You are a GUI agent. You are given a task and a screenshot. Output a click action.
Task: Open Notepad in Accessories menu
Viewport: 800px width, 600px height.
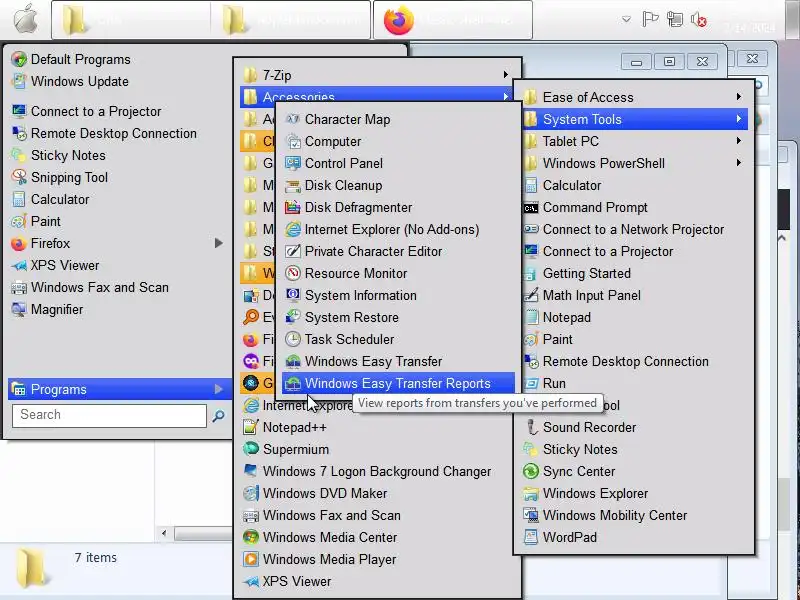pos(634,317)
